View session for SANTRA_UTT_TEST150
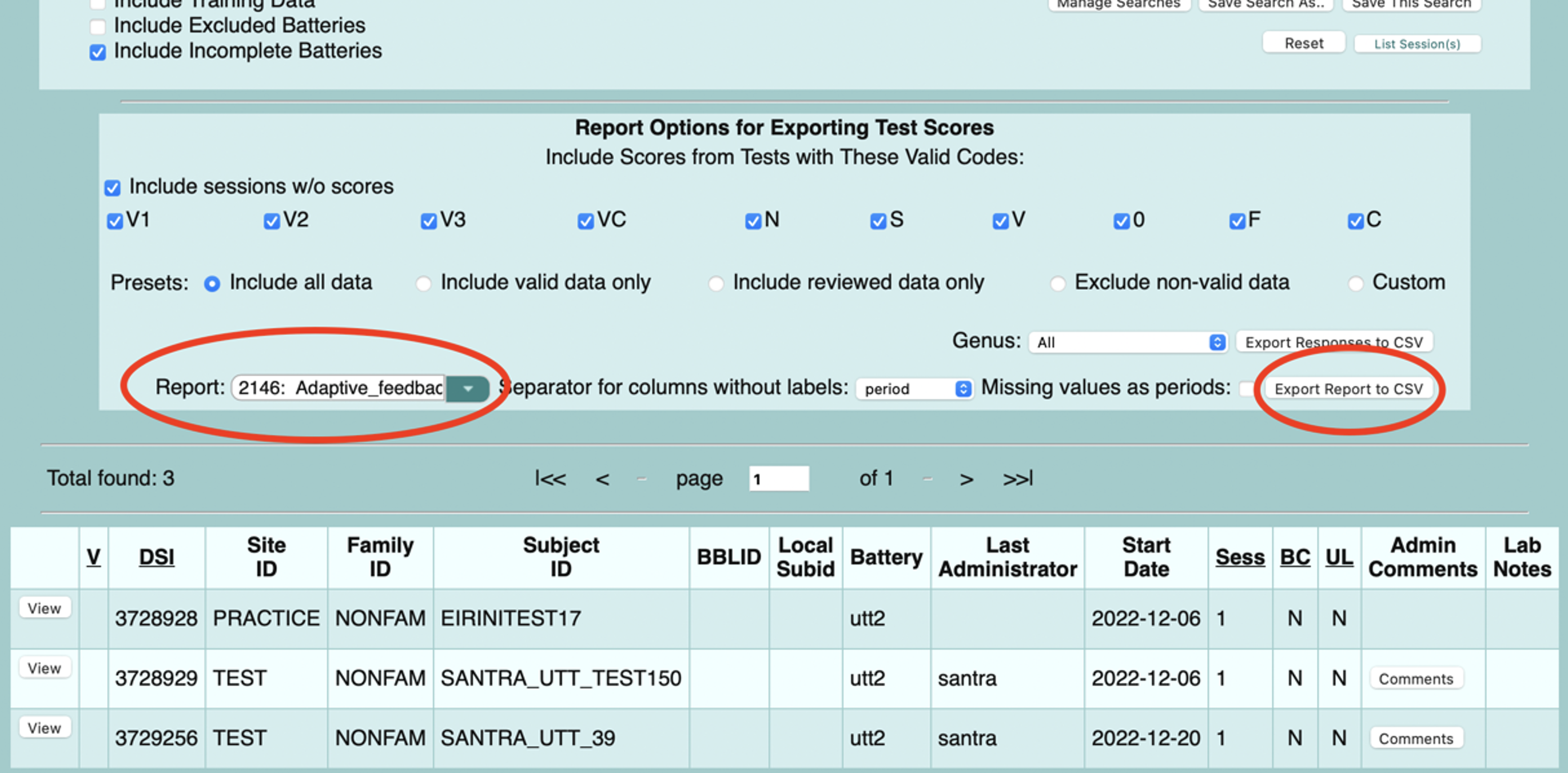1568x773 pixels. pyautogui.click(x=45, y=668)
